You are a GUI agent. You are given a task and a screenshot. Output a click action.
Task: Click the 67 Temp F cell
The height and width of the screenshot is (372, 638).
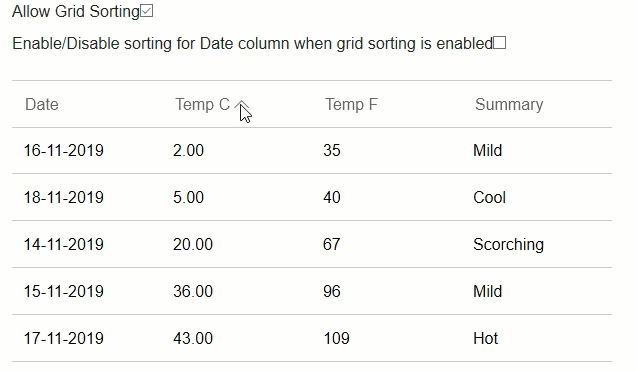tap(332, 245)
